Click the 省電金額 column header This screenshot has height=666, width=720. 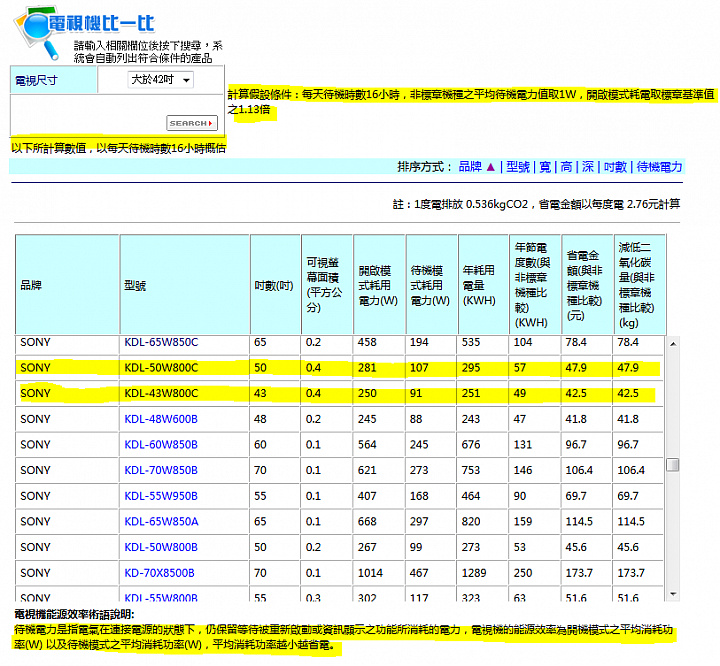[588, 285]
